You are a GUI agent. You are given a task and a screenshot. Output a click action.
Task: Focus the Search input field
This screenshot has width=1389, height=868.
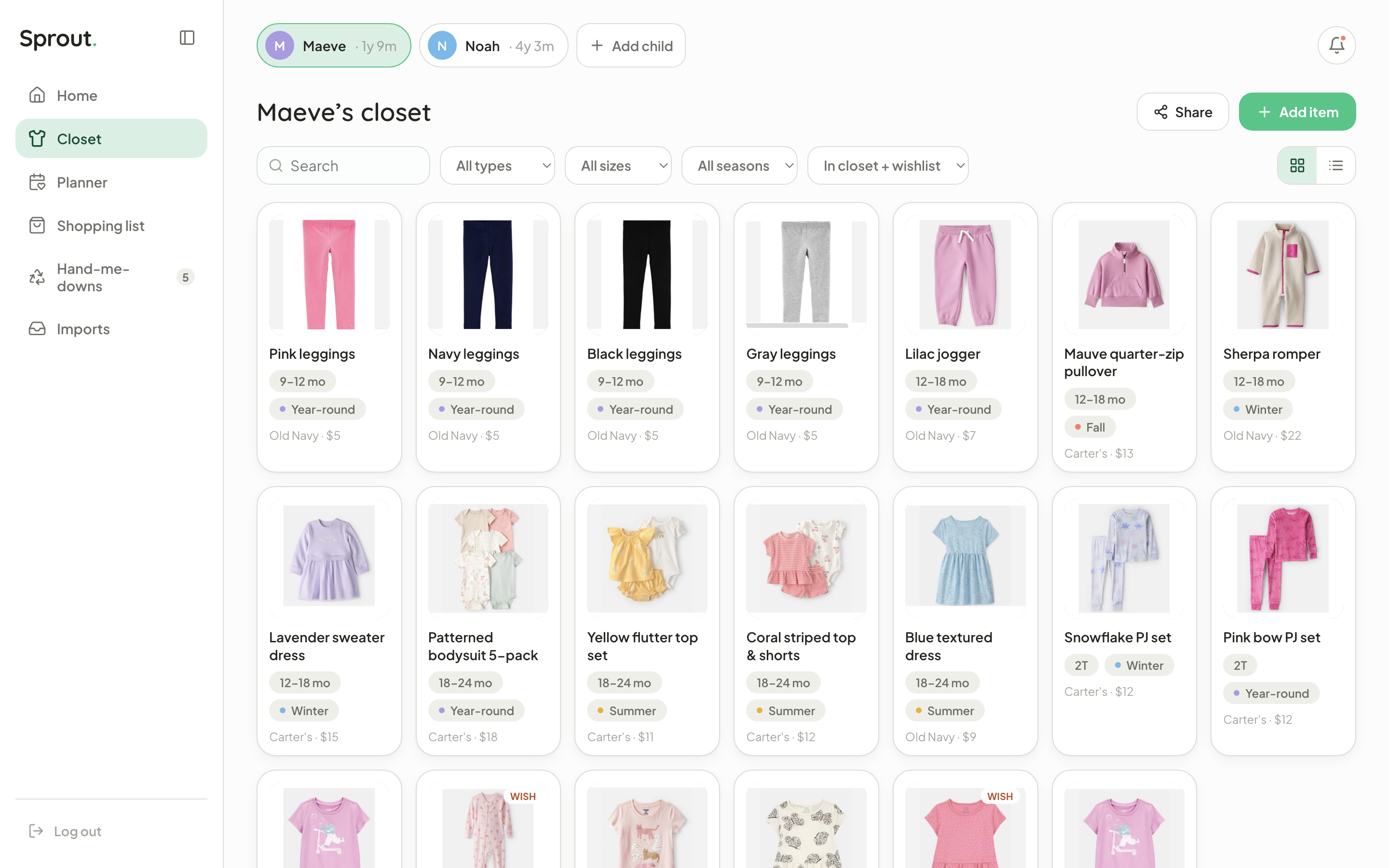[x=343, y=165]
